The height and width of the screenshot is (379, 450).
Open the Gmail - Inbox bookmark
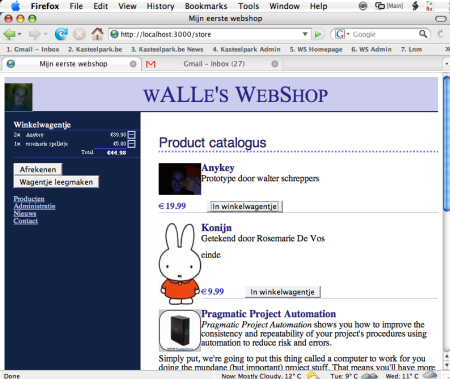click(33, 49)
